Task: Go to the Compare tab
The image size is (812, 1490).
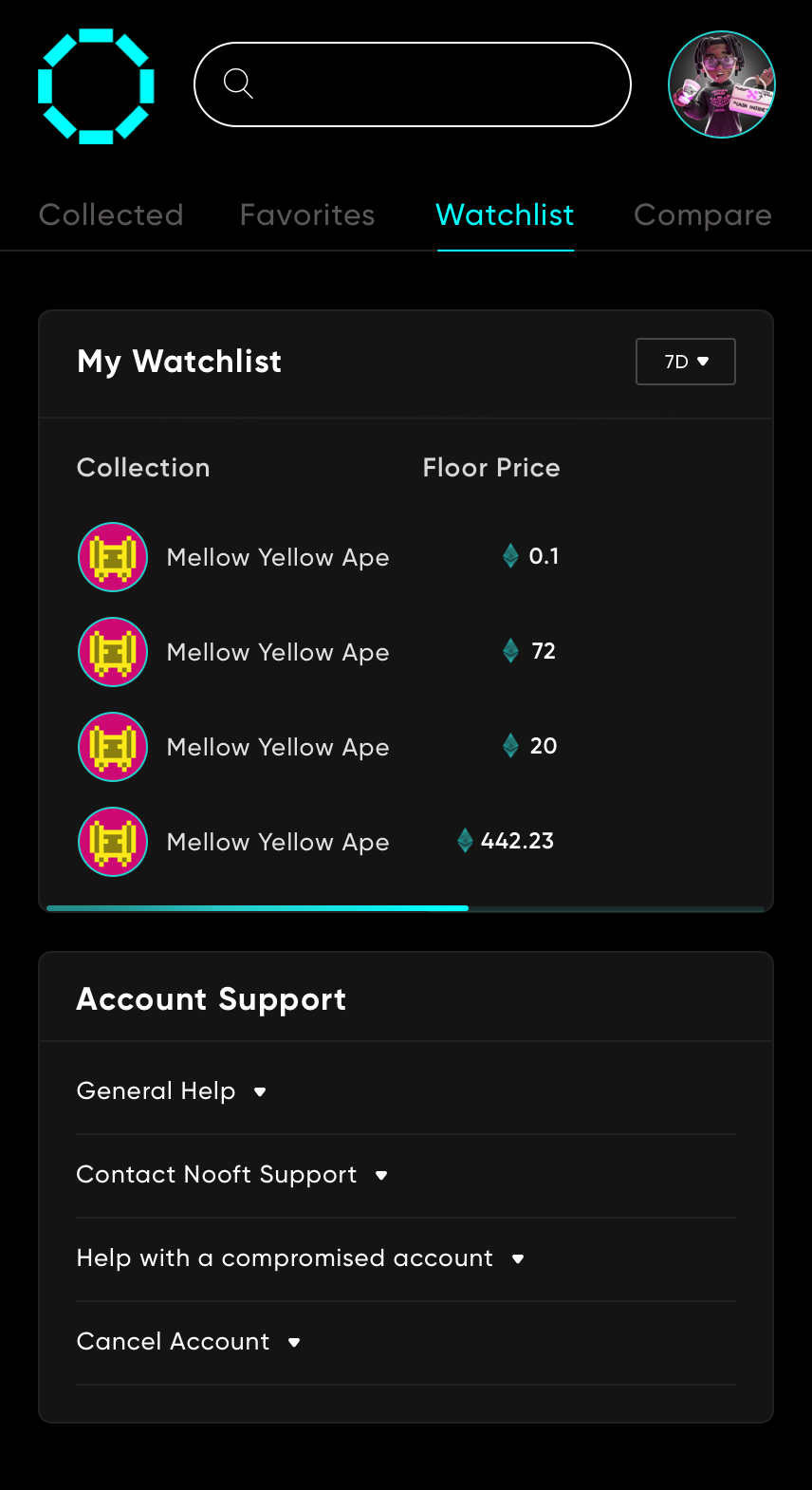Action: (702, 215)
